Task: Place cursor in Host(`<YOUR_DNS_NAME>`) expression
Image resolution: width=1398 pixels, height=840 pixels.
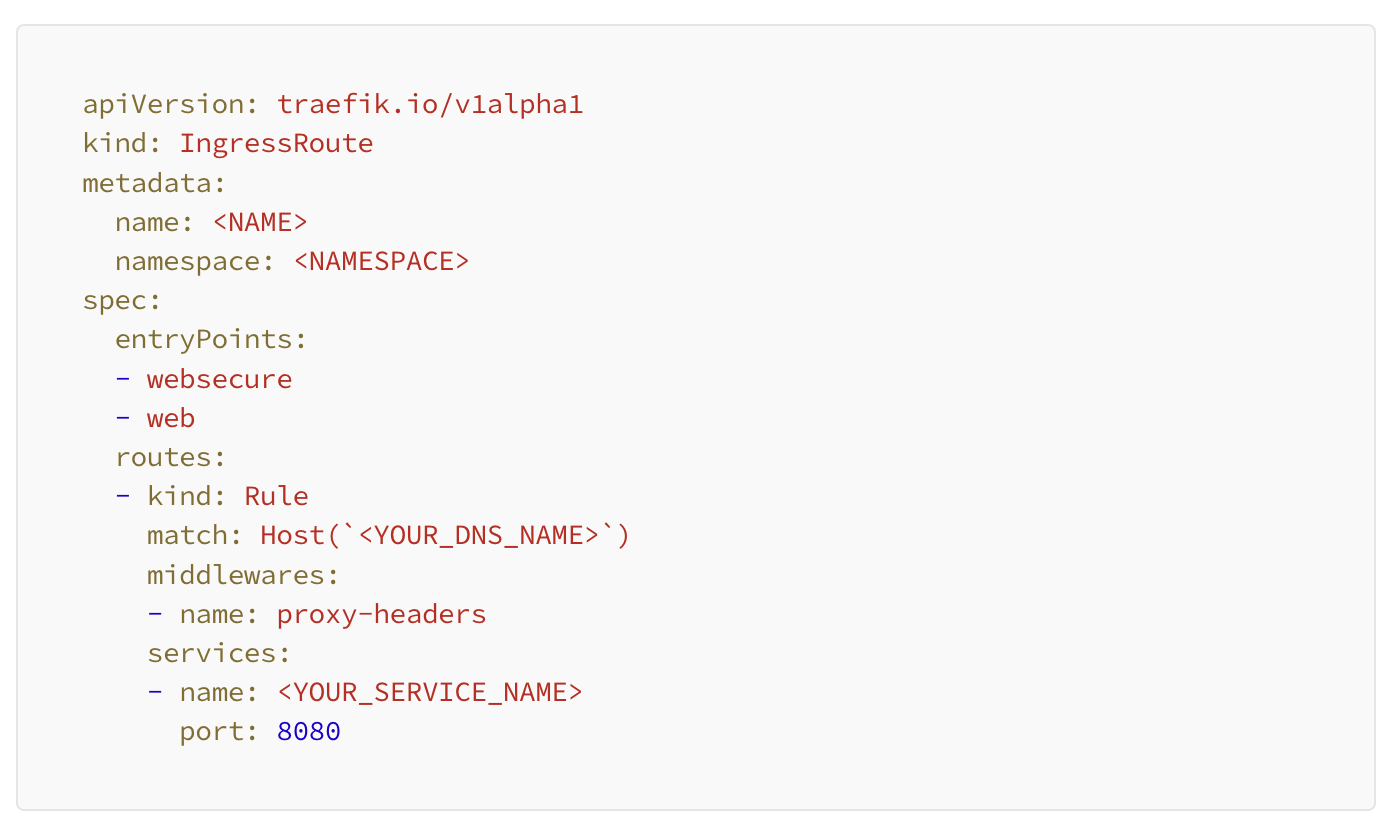Action: coord(445,535)
